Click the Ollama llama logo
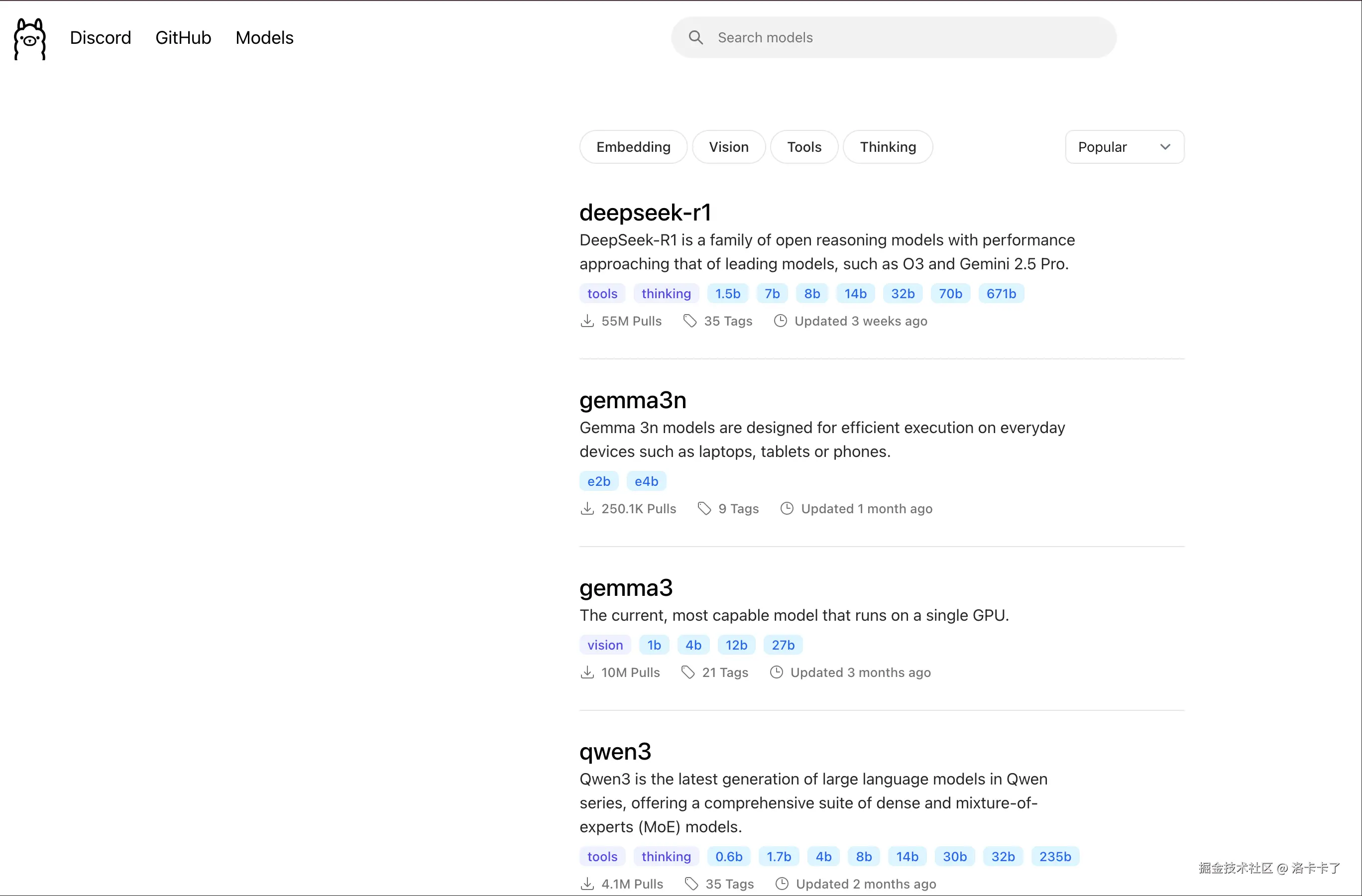Image resolution: width=1362 pixels, height=896 pixels. click(x=30, y=38)
